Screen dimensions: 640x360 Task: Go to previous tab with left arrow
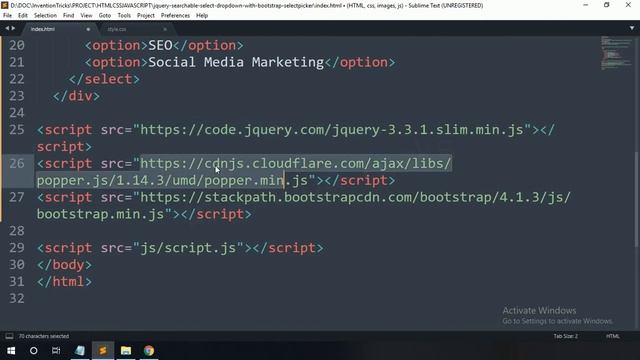click(7, 29)
